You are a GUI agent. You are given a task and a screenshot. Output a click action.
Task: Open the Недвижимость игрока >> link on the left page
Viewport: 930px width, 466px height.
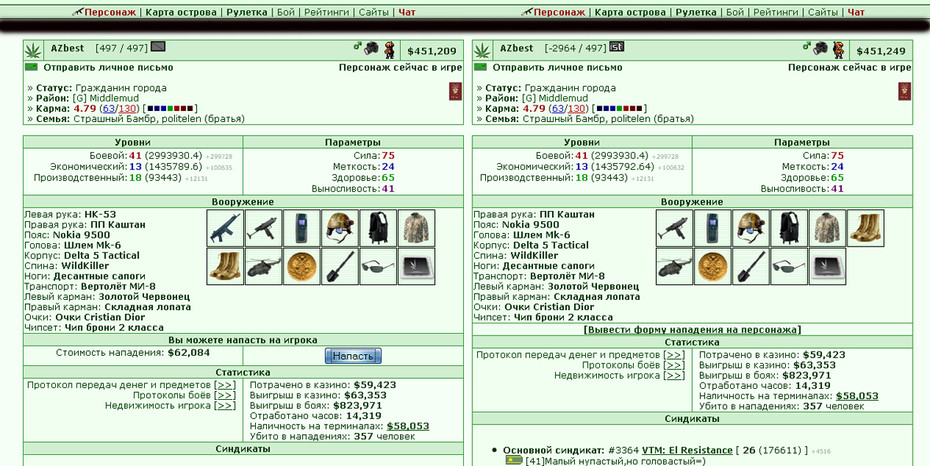pyautogui.click(x=225, y=406)
